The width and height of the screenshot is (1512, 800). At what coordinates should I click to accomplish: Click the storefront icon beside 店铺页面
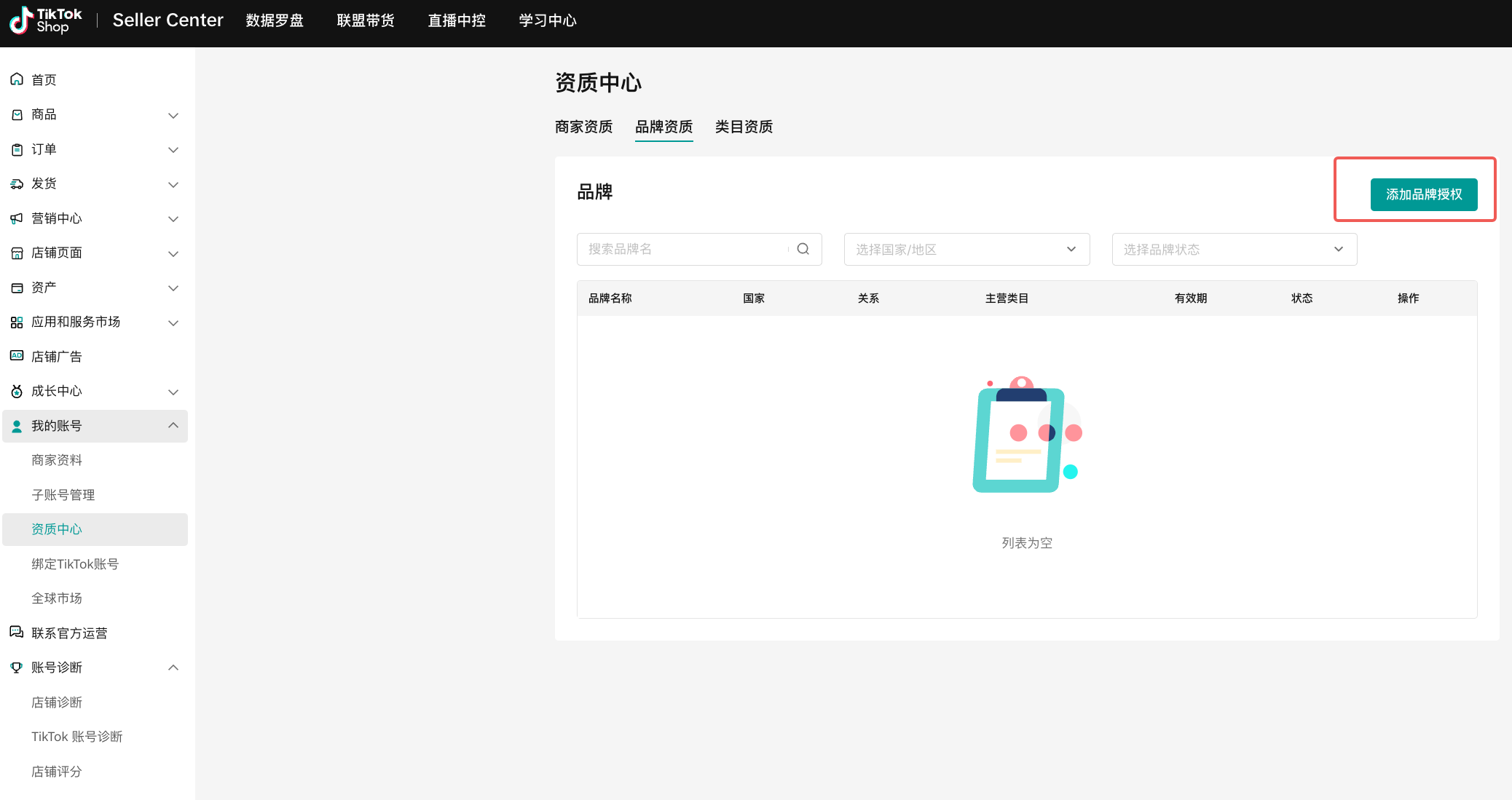(17, 253)
